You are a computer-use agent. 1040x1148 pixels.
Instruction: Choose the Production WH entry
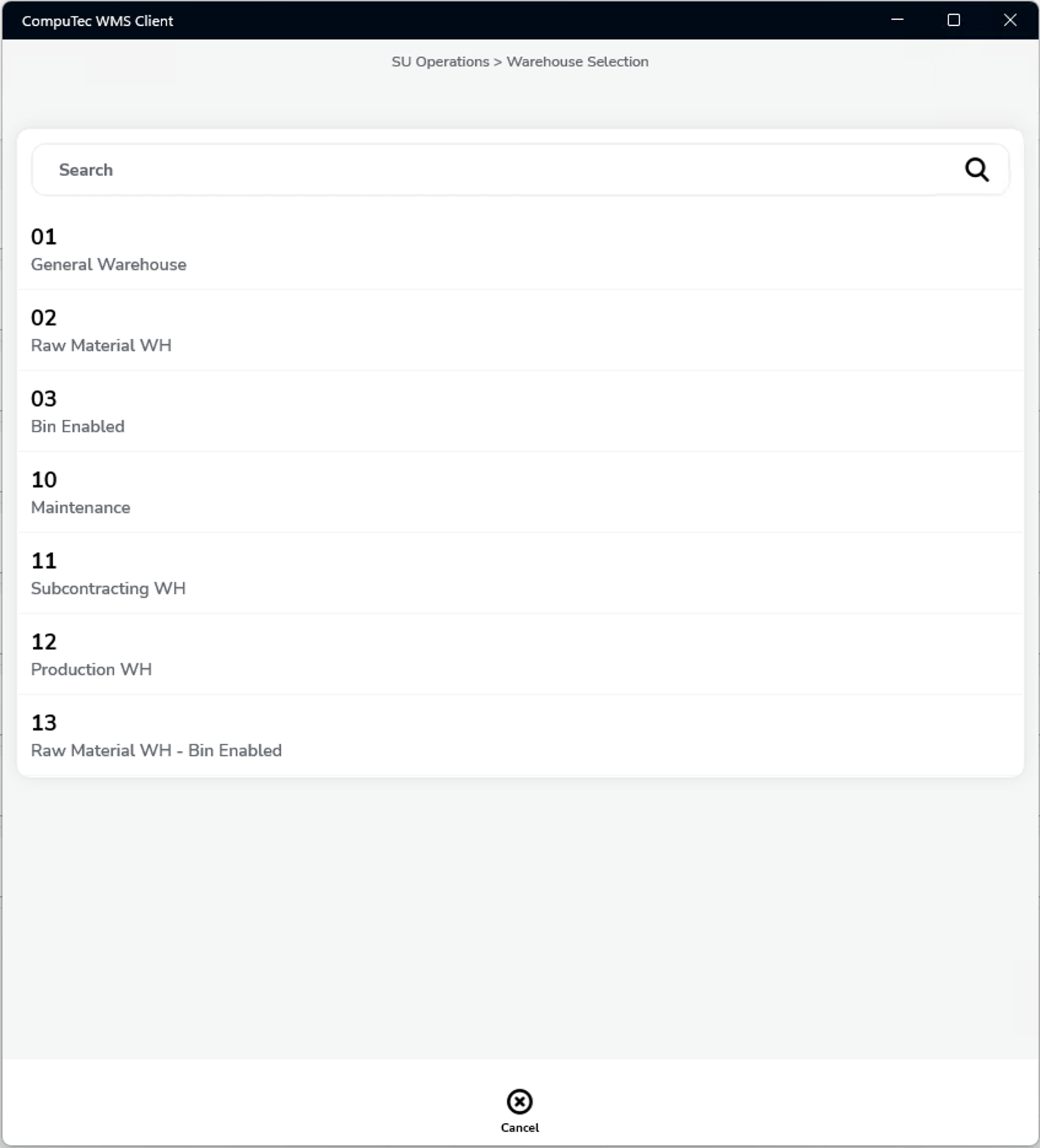(91, 670)
